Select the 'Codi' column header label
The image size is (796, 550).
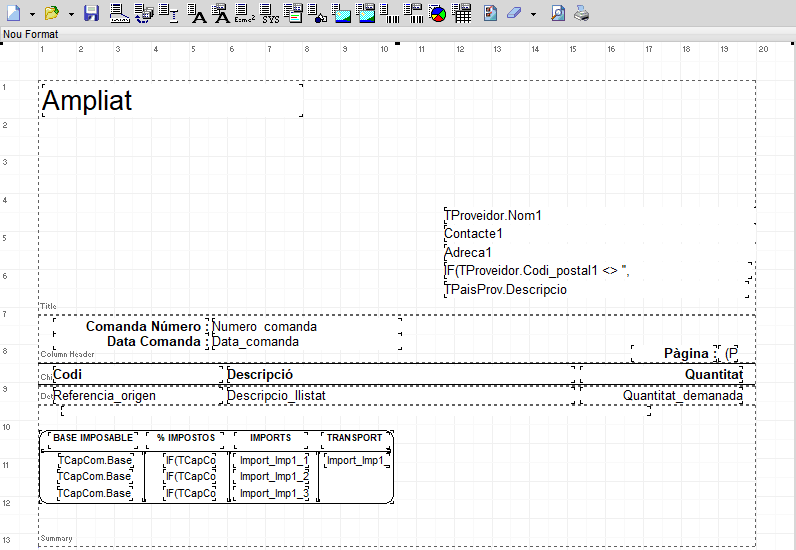tap(138, 374)
